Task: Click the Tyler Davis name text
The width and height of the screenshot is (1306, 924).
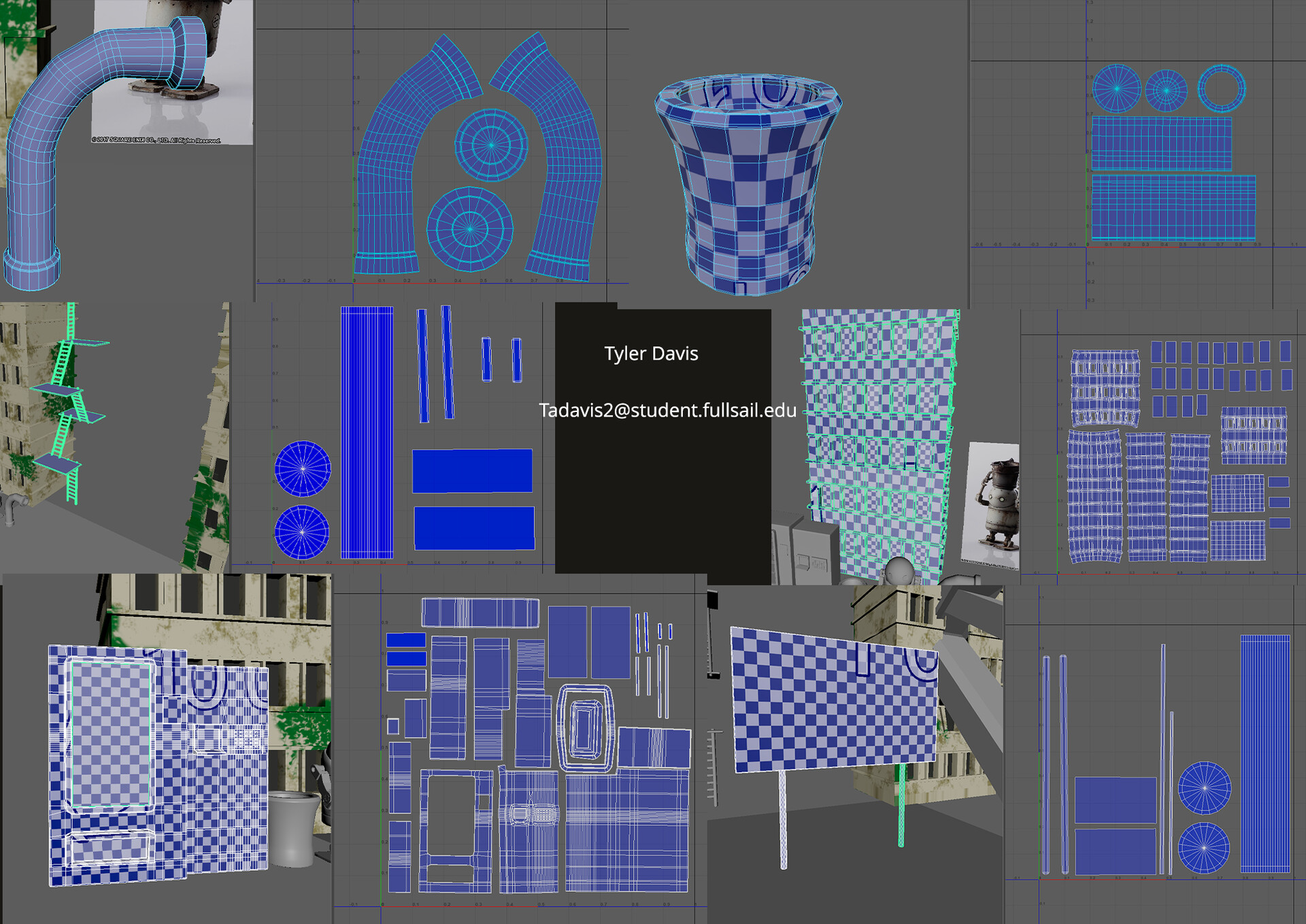Action: (651, 354)
